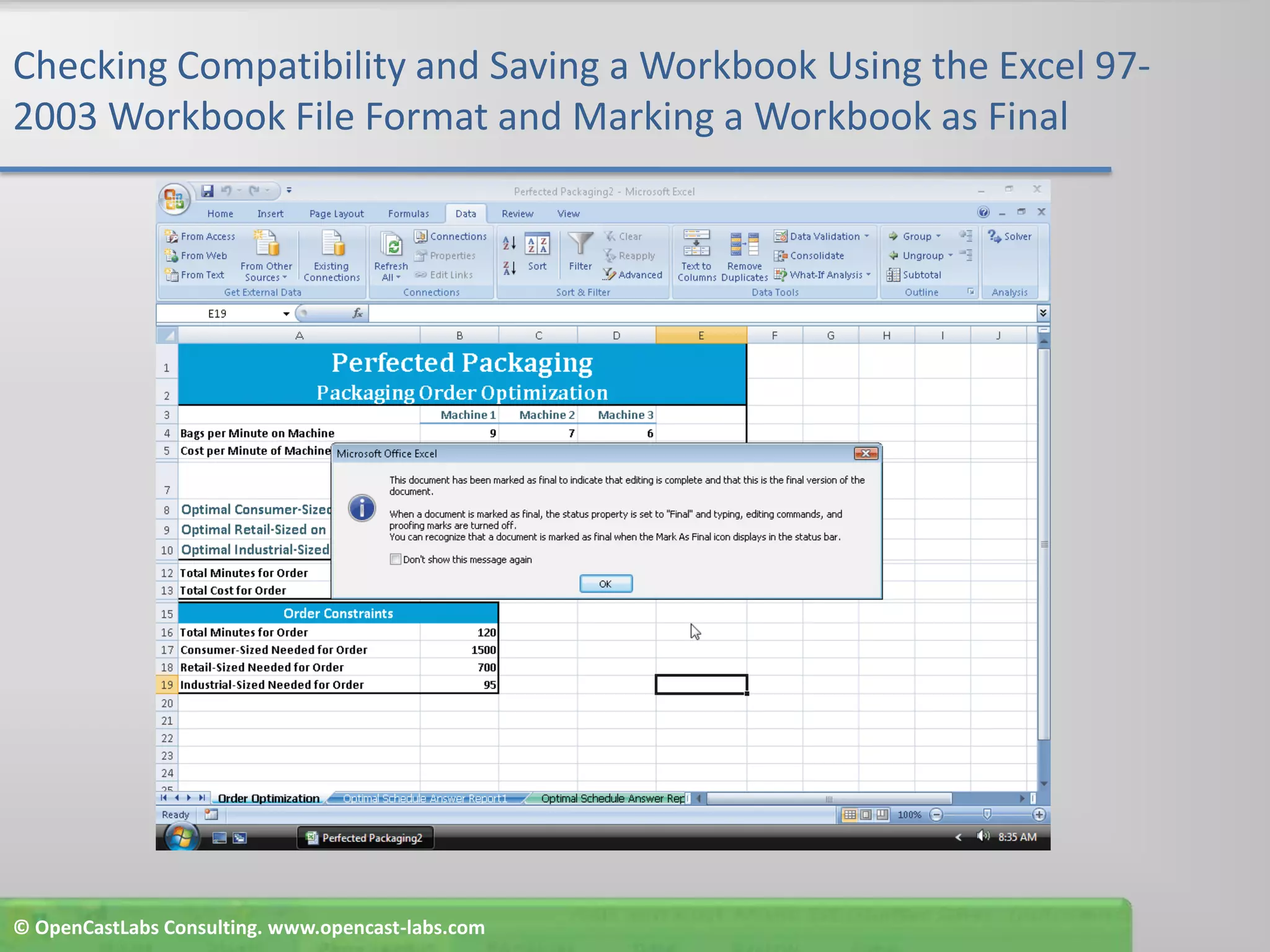Click the Save icon in Quick Access Toolbar
Screen dimensions: 1270x952
pyautogui.click(x=208, y=191)
